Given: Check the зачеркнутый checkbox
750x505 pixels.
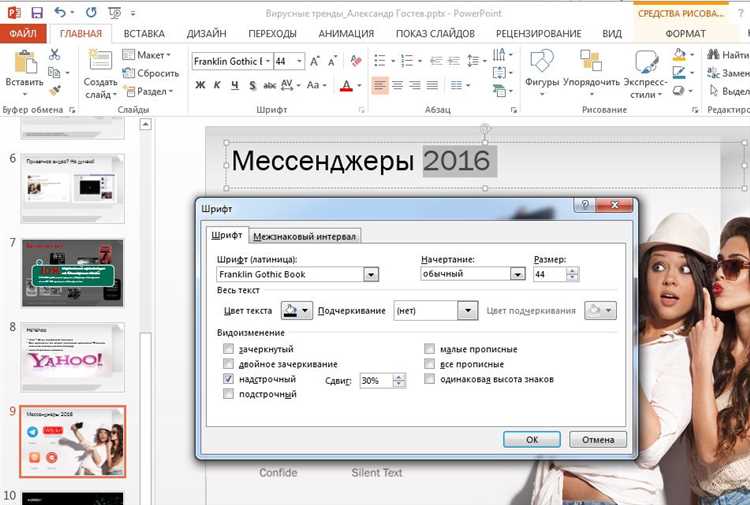Looking at the screenshot, I should click(228, 349).
